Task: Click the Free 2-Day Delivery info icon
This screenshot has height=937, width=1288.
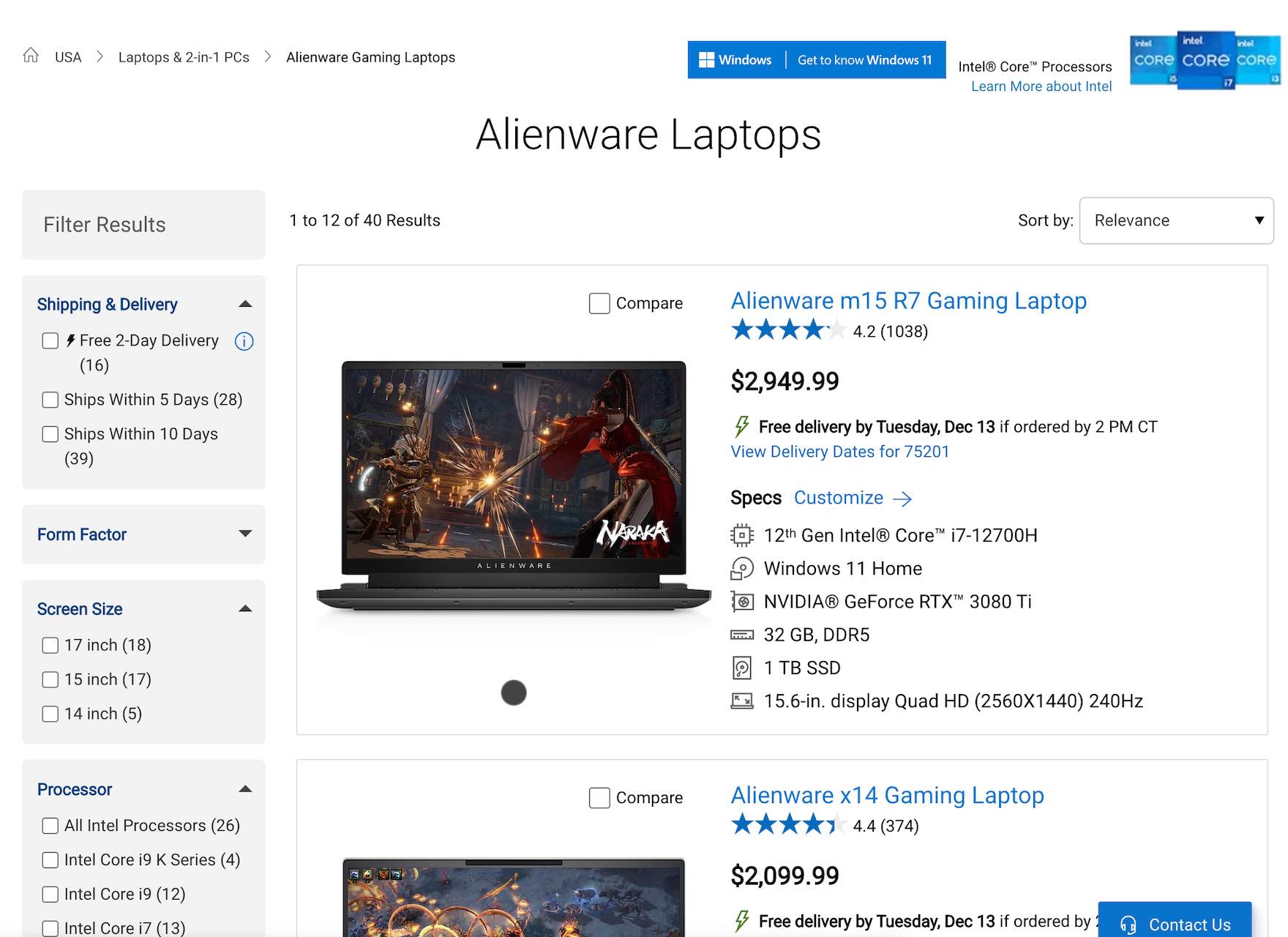Action: point(244,341)
